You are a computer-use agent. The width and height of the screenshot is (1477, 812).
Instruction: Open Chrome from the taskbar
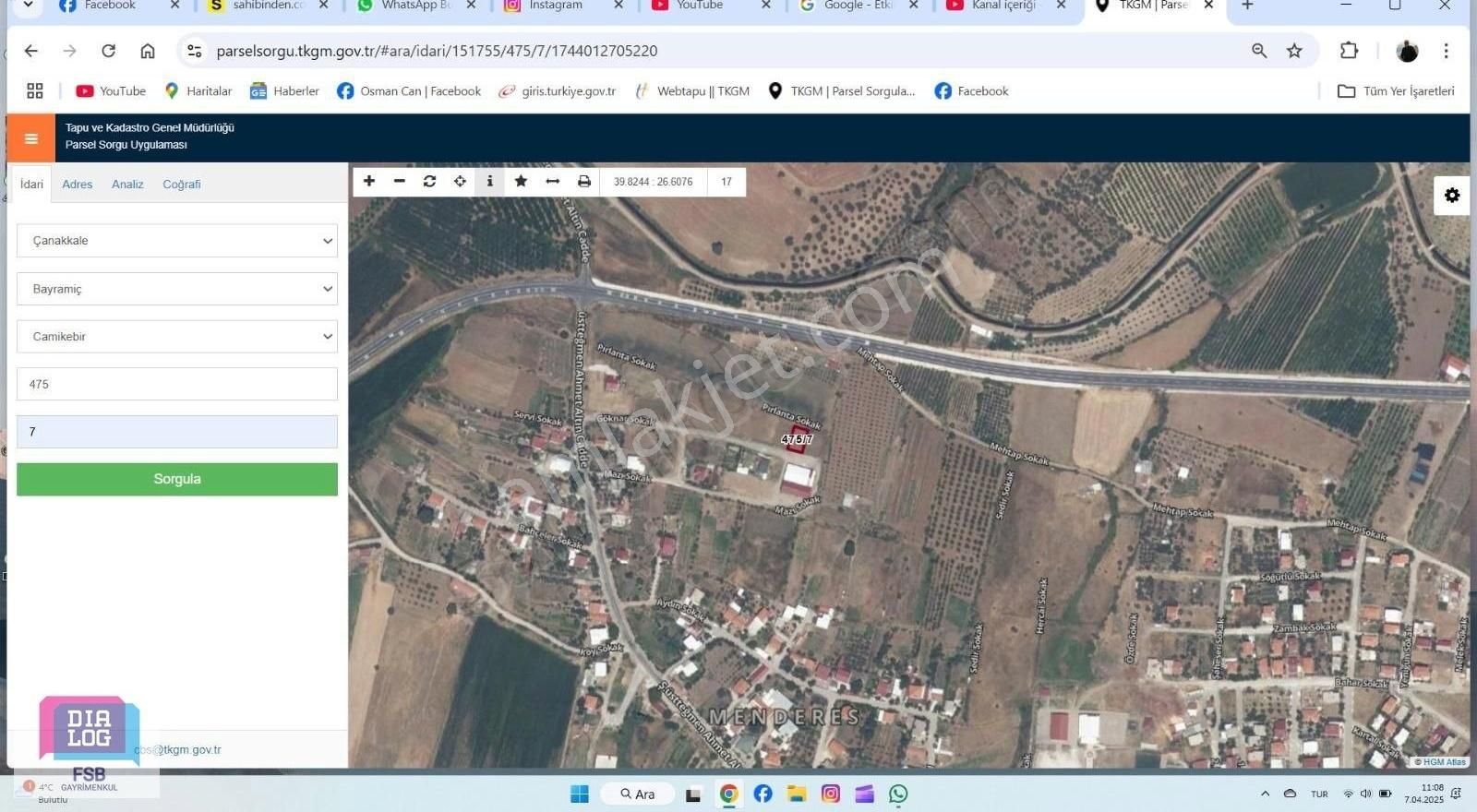729,794
